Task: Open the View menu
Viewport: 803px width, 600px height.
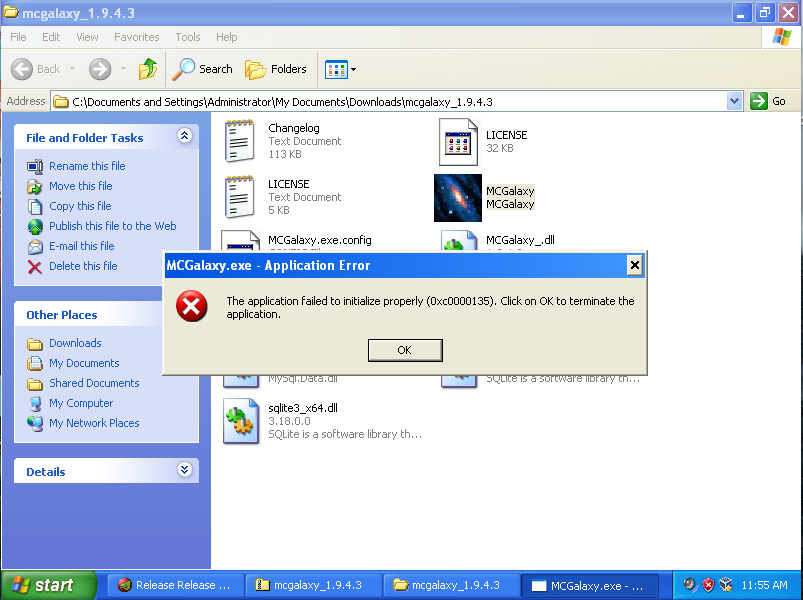Action: 87,37
